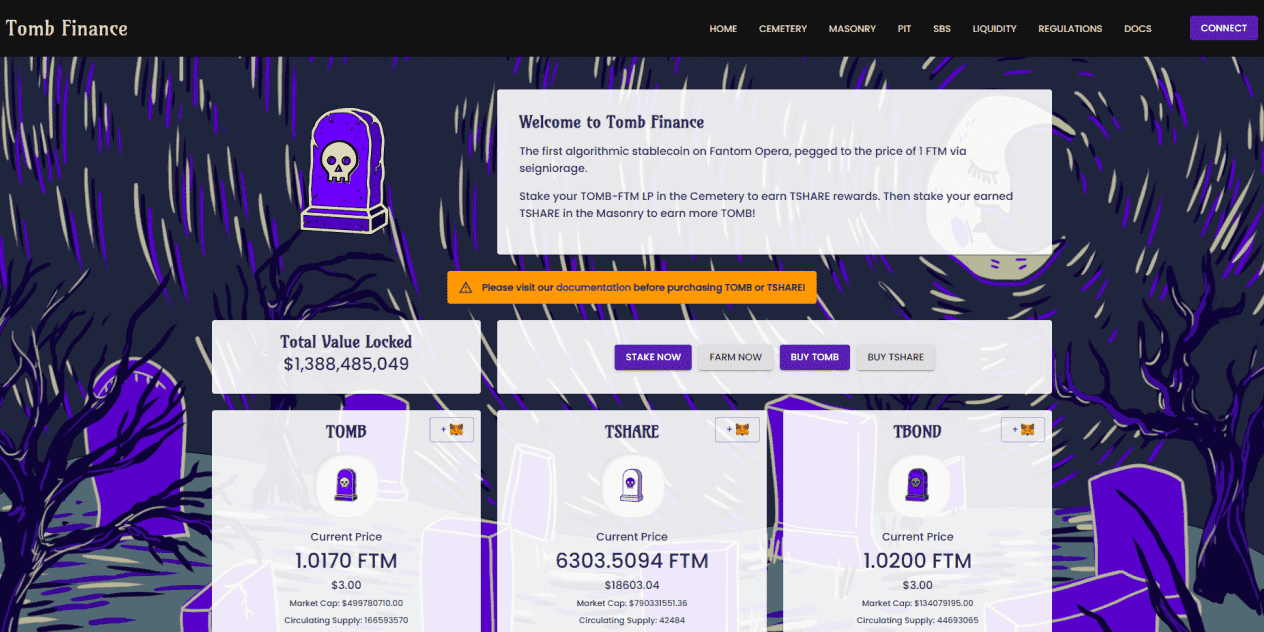
Task: Click the Tomb Finance site title
Action: point(67,28)
